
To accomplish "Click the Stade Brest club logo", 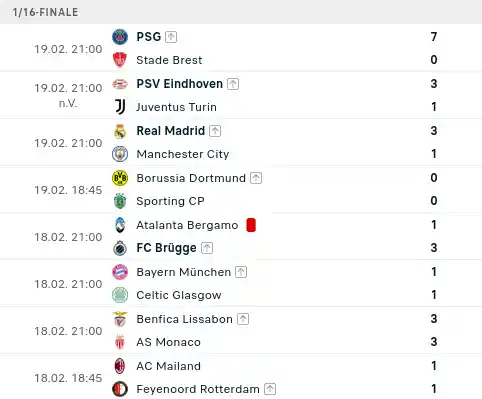I will (120, 60).
